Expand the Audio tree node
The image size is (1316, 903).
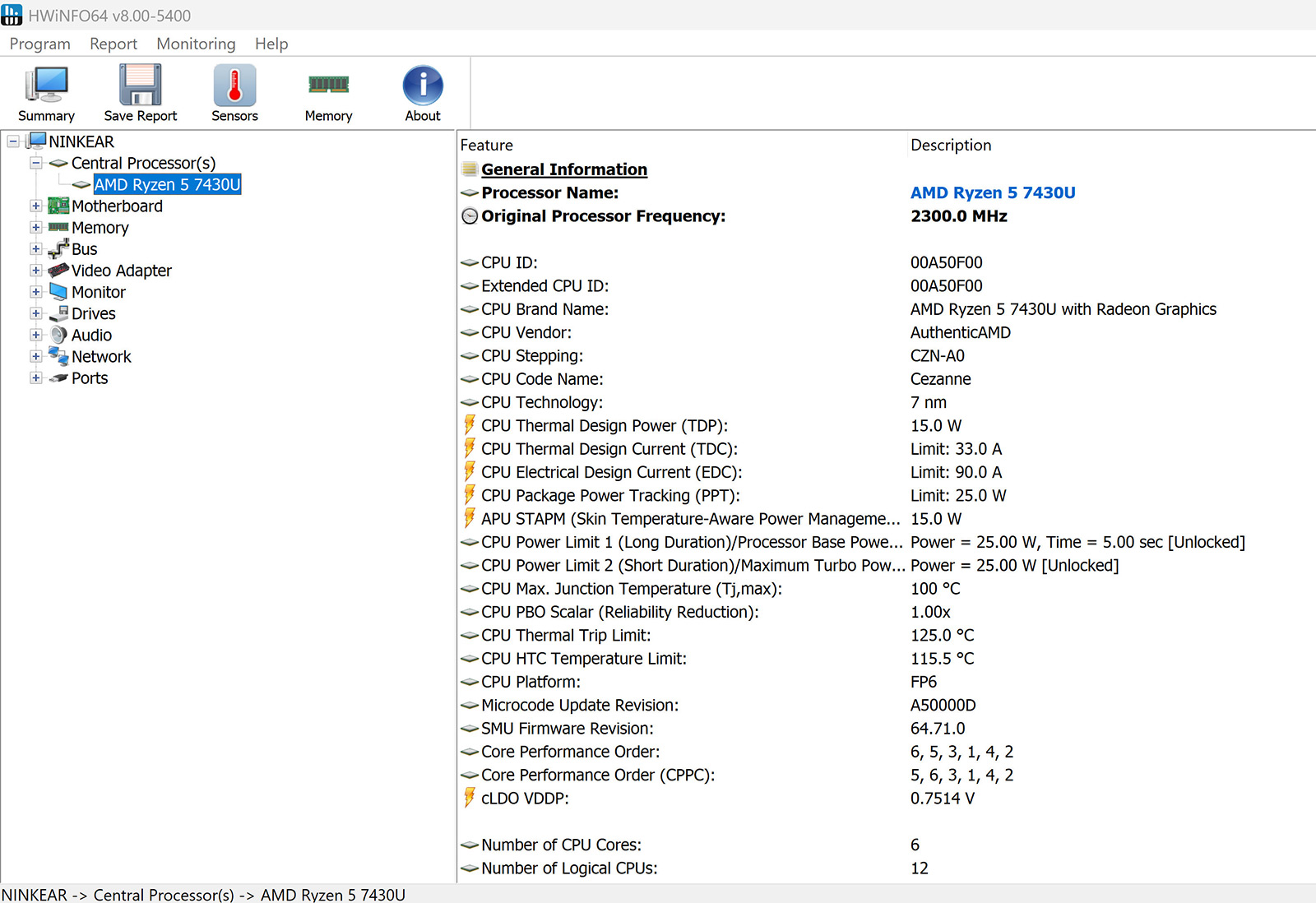tap(36, 335)
